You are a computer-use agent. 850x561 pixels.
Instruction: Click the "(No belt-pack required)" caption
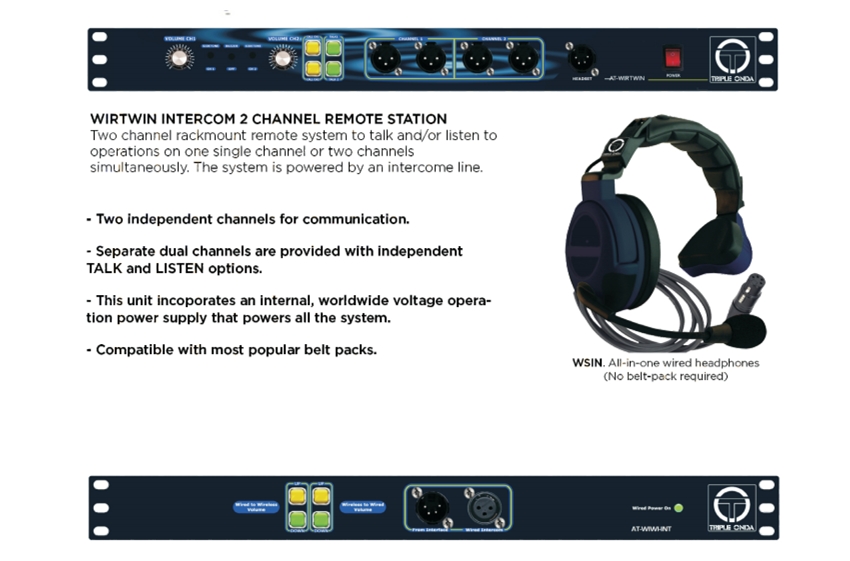[666, 376]
